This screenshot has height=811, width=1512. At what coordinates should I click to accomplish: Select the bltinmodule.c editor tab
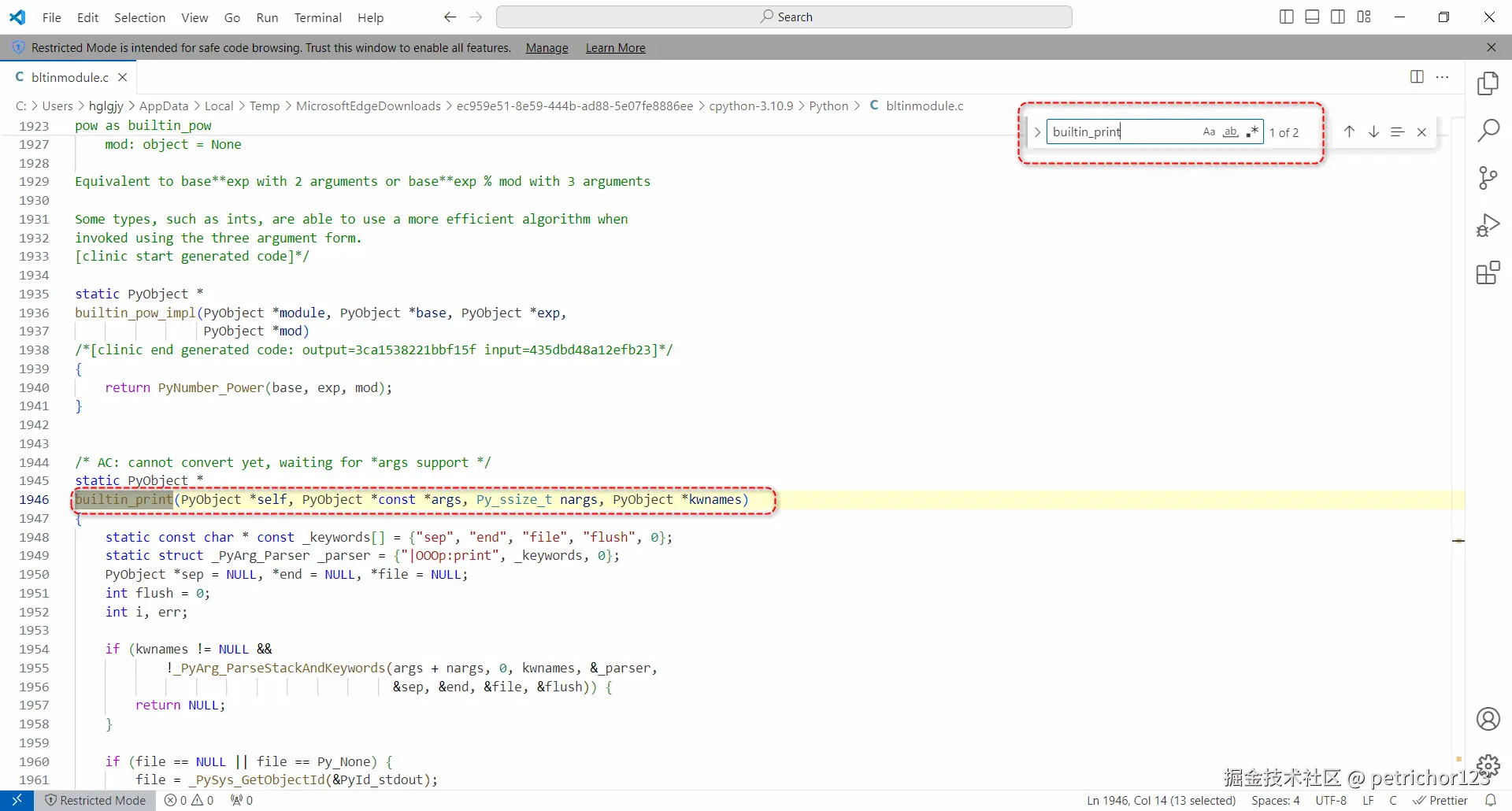[x=69, y=77]
